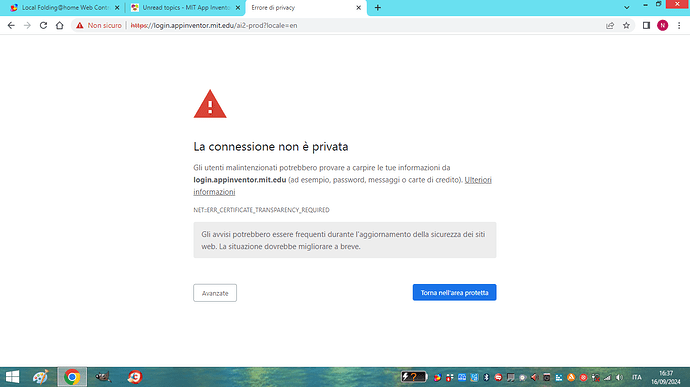Click the Bluetooth tray icon
Screen dimensions: 690x387
486,377
